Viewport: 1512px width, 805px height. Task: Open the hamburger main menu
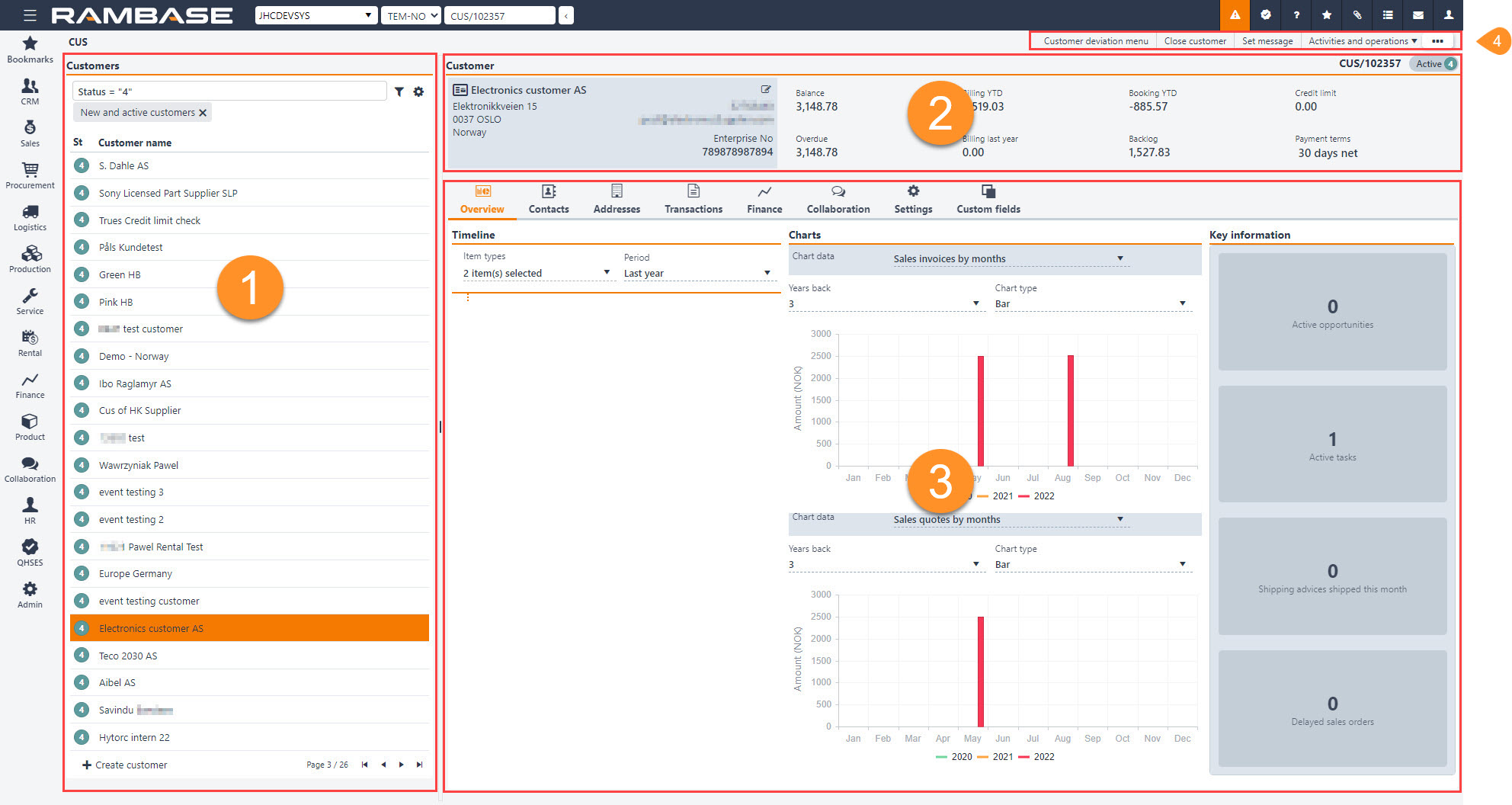point(30,15)
